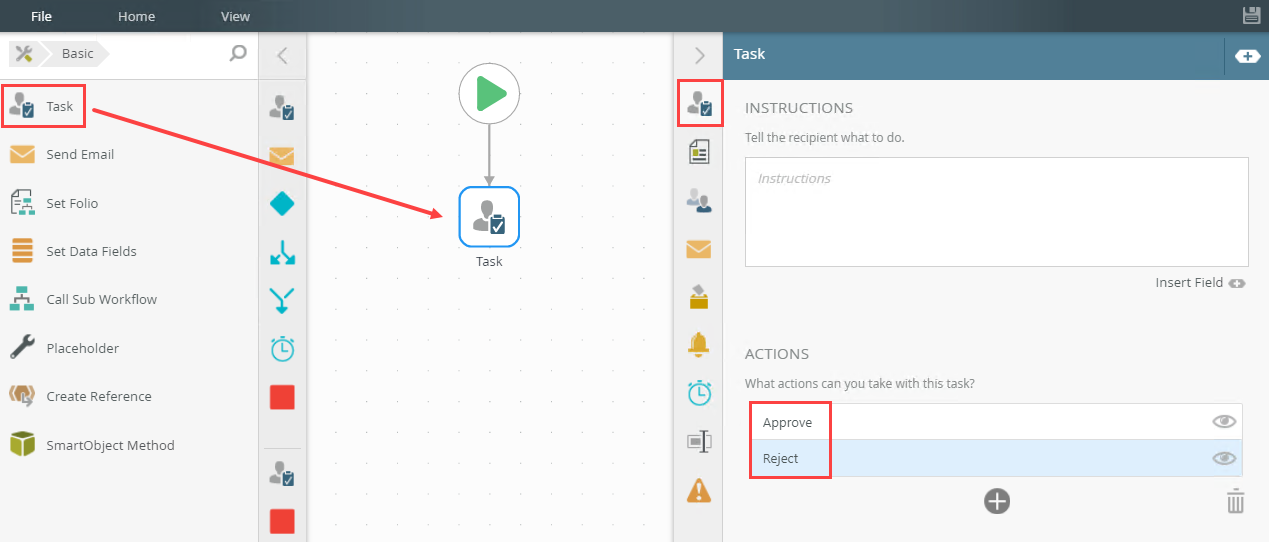Viewport: 1269px width, 542px height.
Task: Click the timer clock icon in strip
Action: (x=282, y=349)
